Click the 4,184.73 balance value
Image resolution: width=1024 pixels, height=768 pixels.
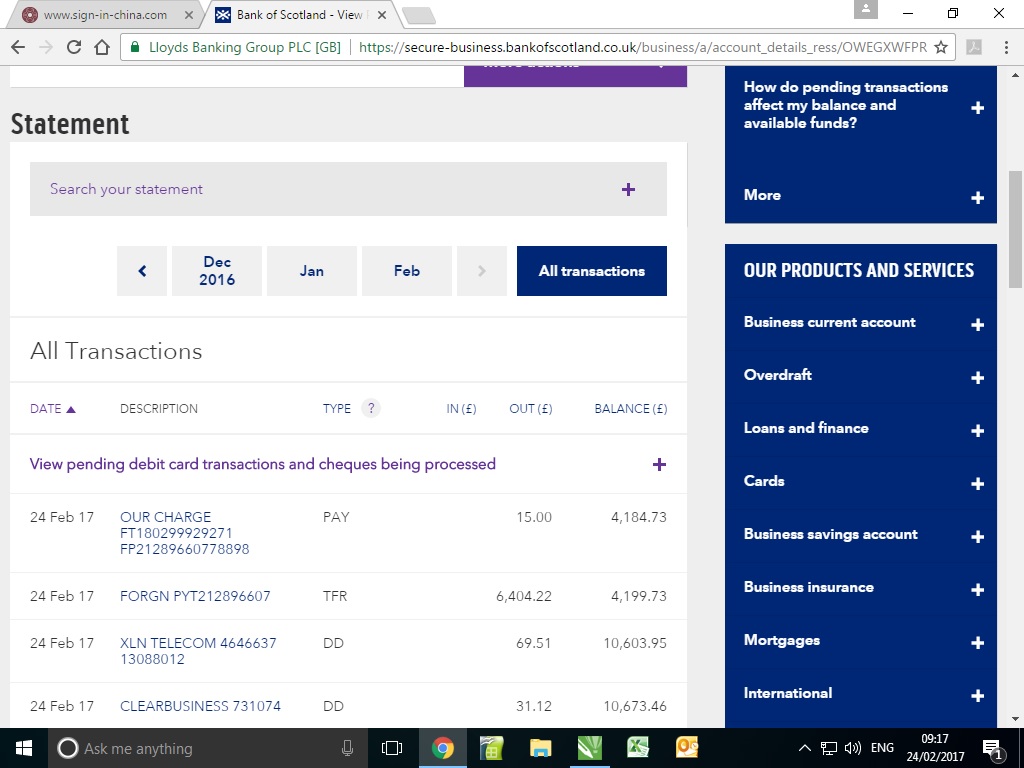coord(639,517)
